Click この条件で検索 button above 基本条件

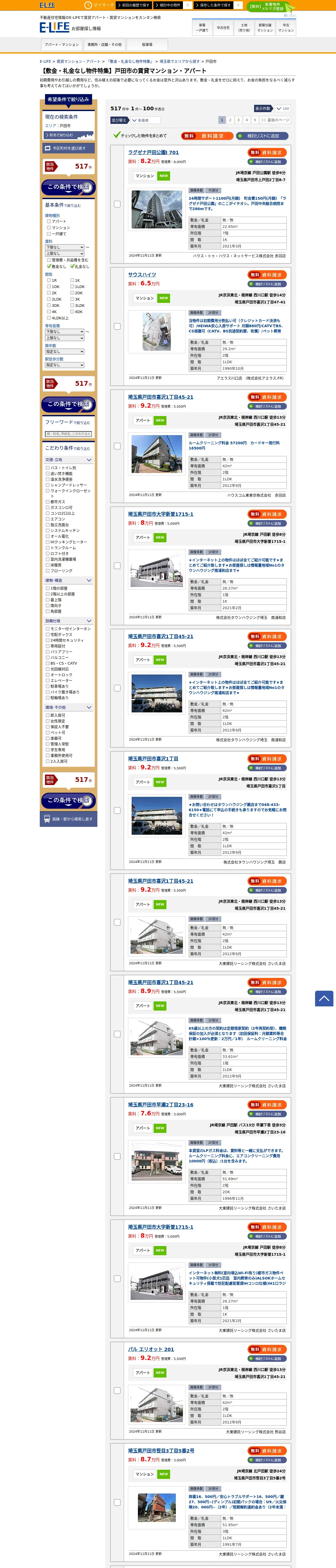(x=68, y=187)
